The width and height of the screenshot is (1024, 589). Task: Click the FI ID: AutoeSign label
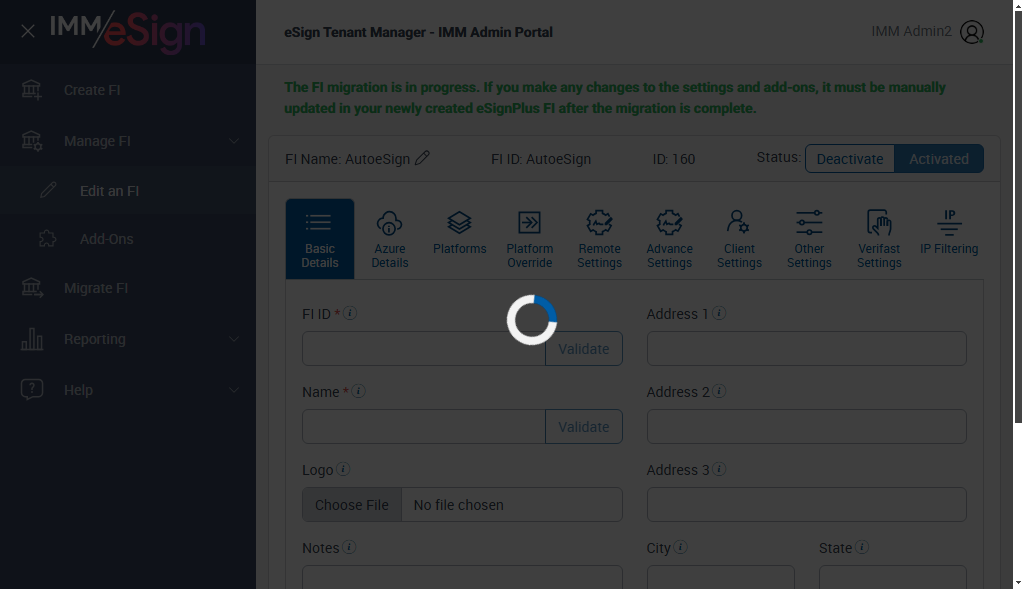pos(541,159)
